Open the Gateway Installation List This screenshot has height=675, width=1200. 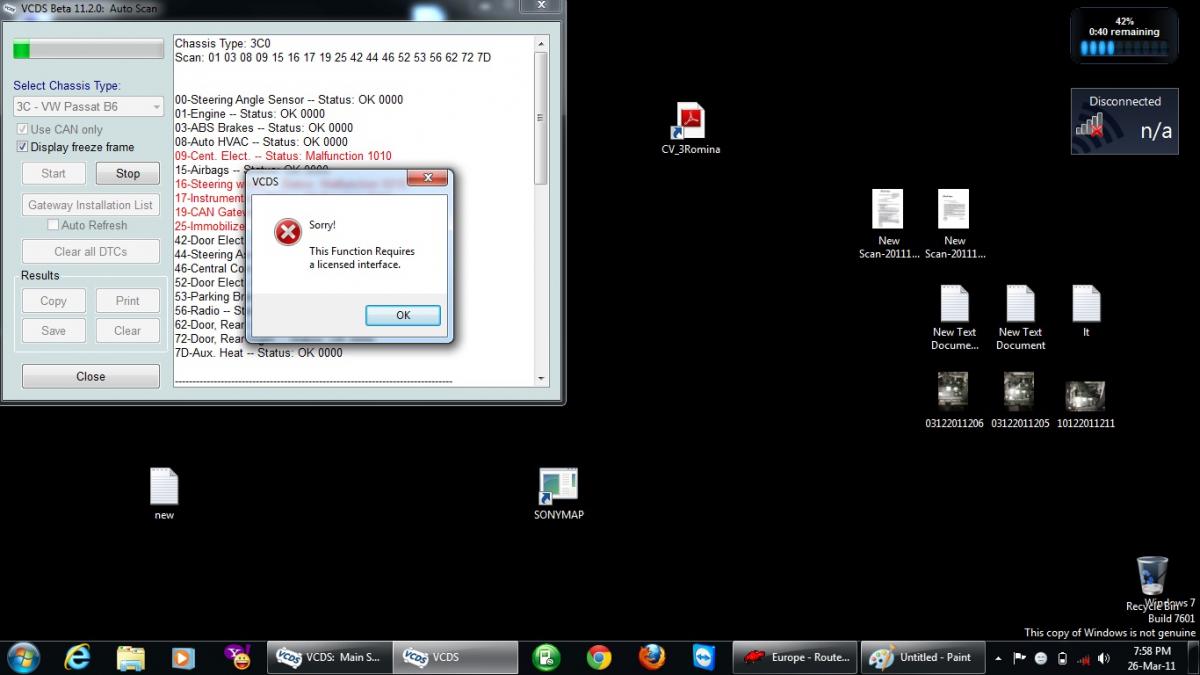pyautogui.click(x=90, y=205)
